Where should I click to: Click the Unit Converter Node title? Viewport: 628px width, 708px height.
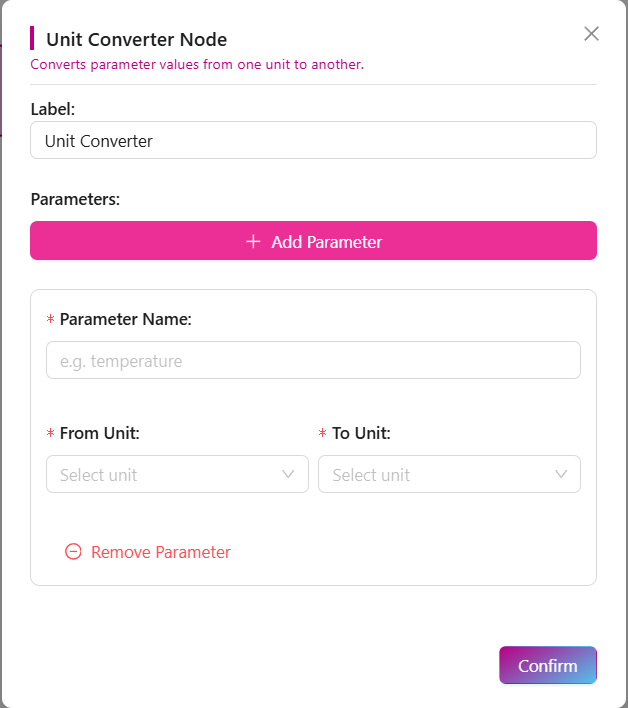137,40
